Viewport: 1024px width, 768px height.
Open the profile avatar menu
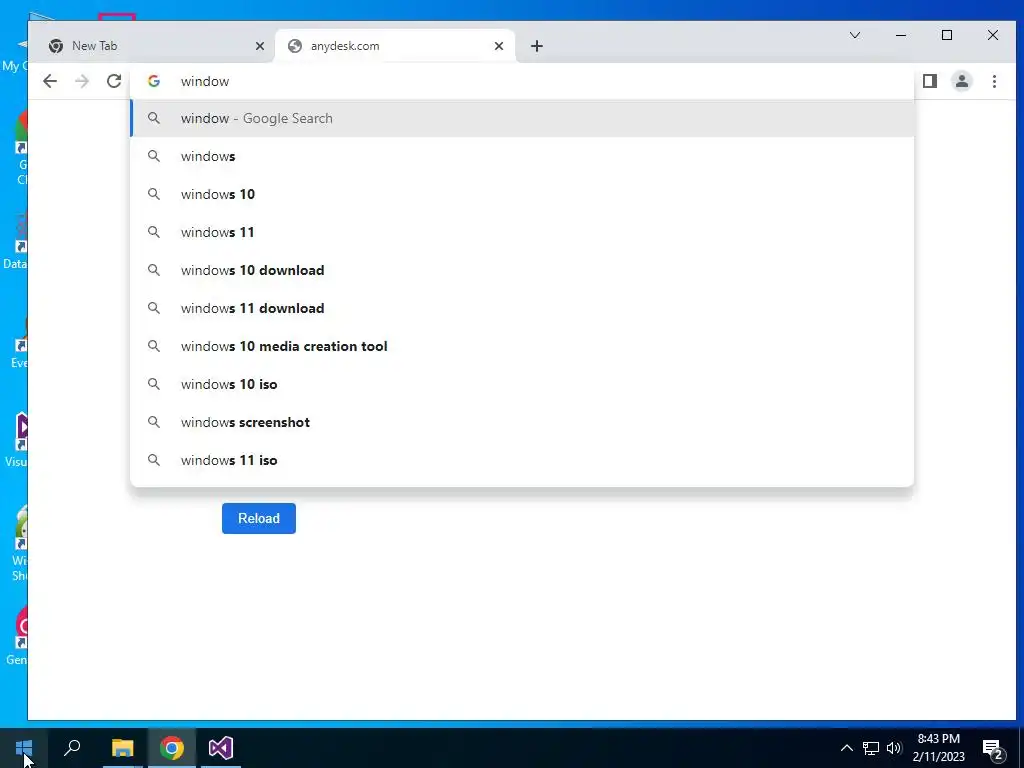tap(962, 81)
